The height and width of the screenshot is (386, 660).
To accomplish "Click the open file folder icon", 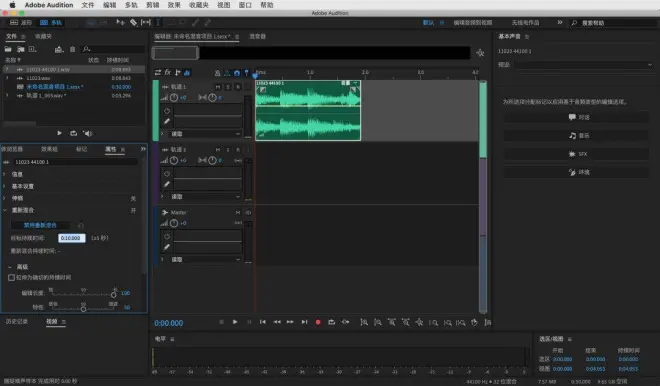I will (x=8, y=49).
